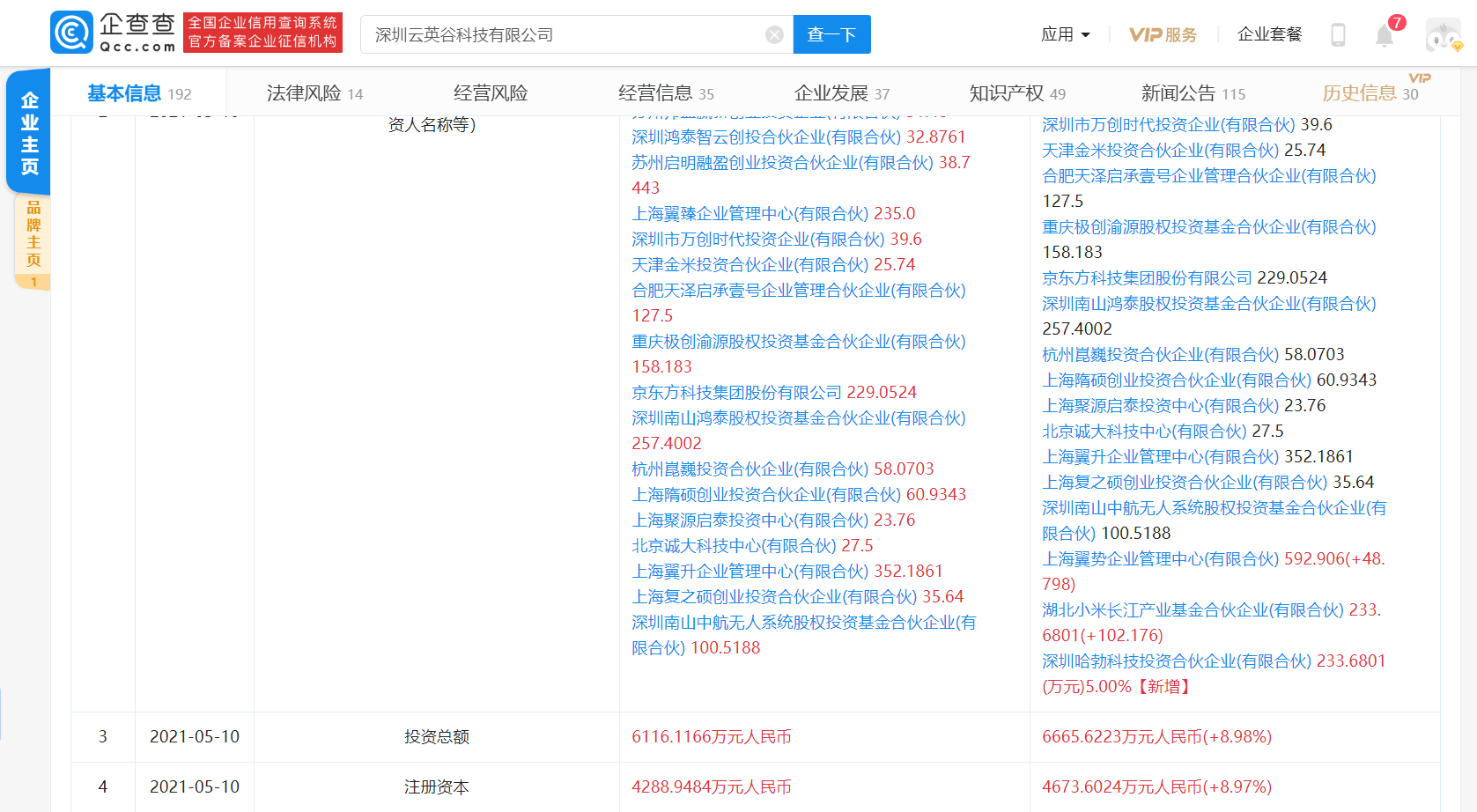Open 上海聚源启泰投资中心 in left column
This screenshot has height=812, width=1477.
(750, 520)
